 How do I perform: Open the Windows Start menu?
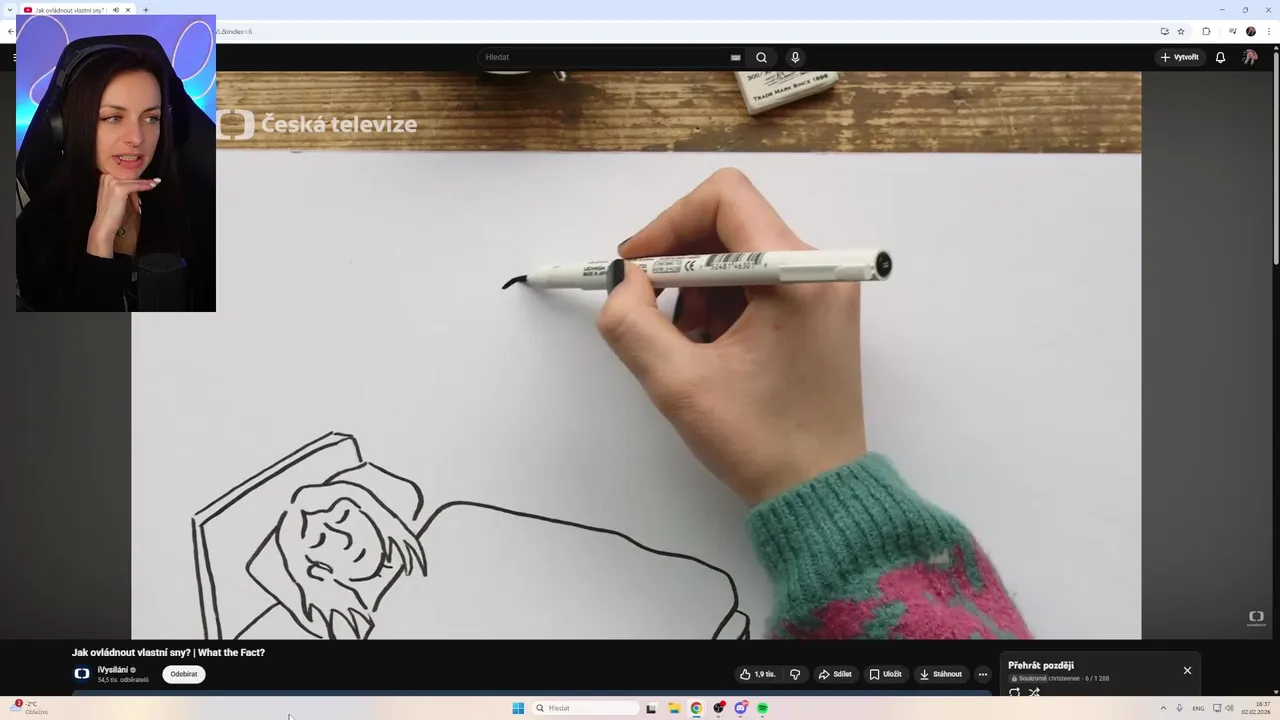(x=518, y=708)
